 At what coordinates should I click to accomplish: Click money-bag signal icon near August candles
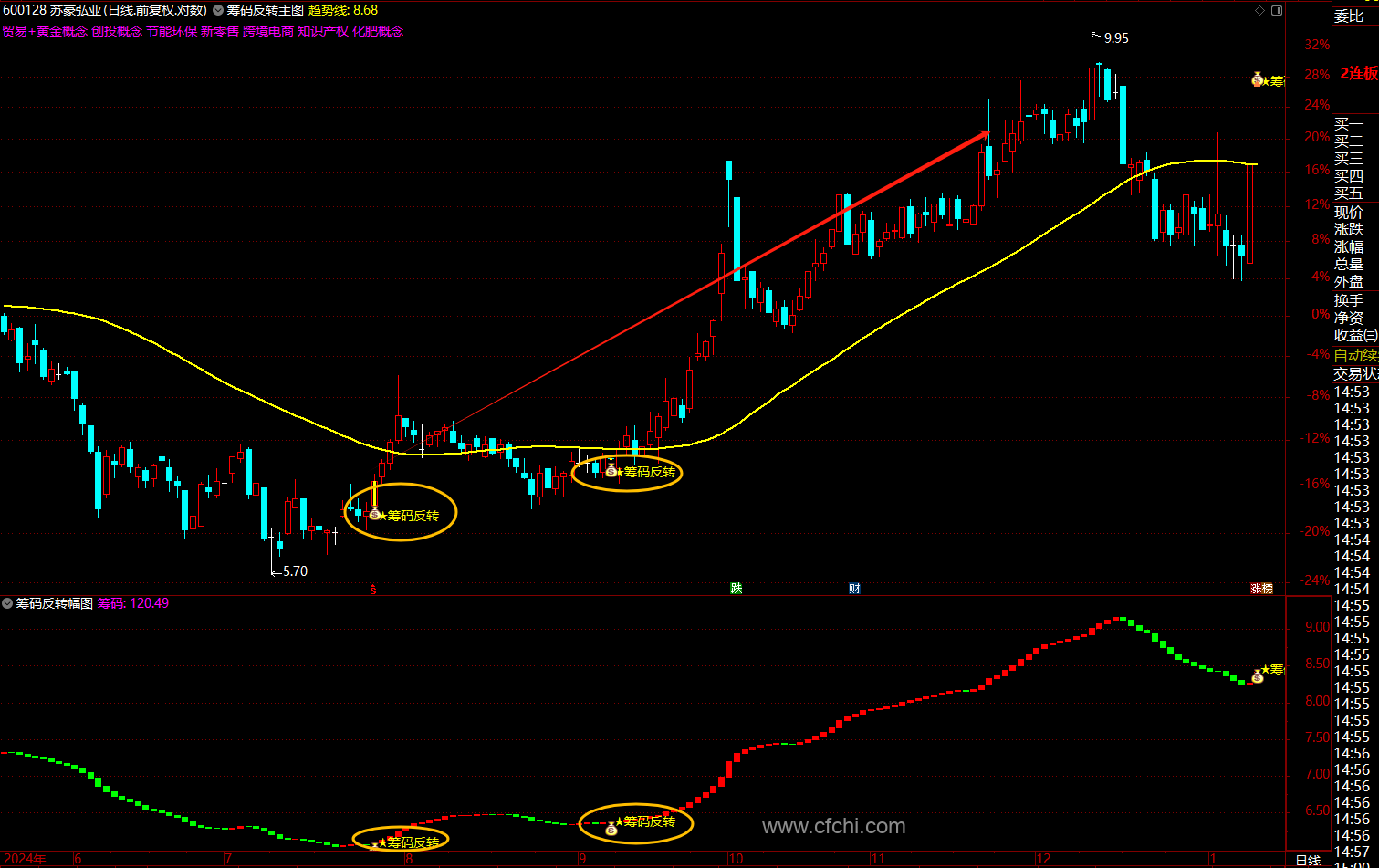tap(374, 515)
